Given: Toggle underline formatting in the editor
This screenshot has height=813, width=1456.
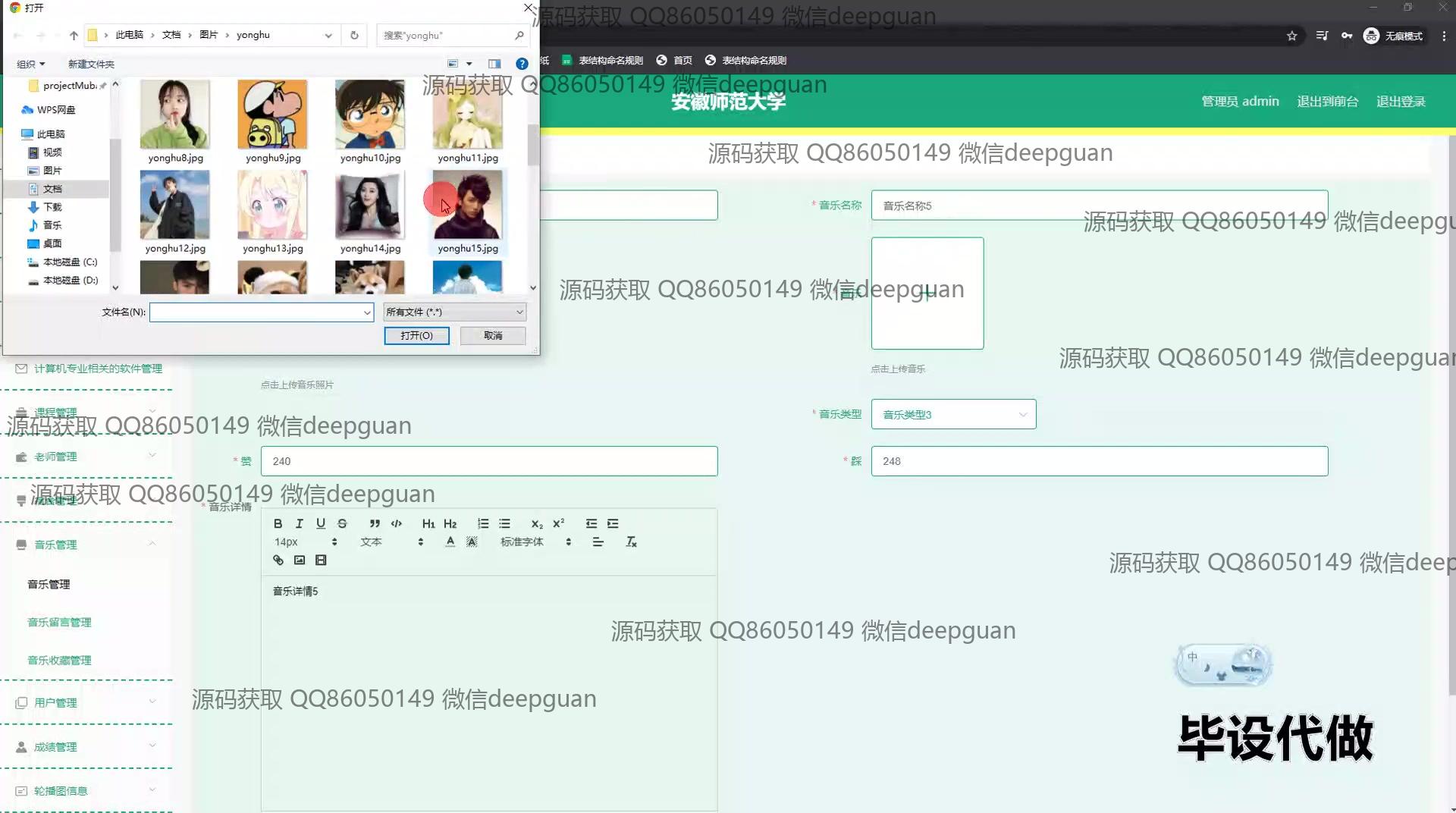Looking at the screenshot, I should click(x=321, y=523).
